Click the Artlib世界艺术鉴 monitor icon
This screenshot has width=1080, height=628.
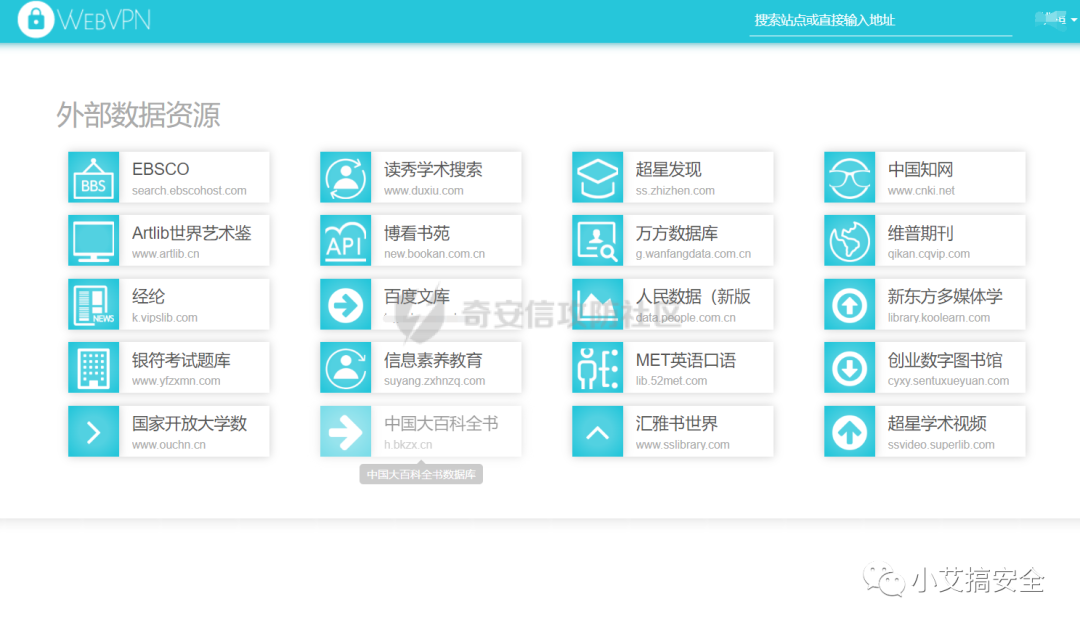[94, 241]
